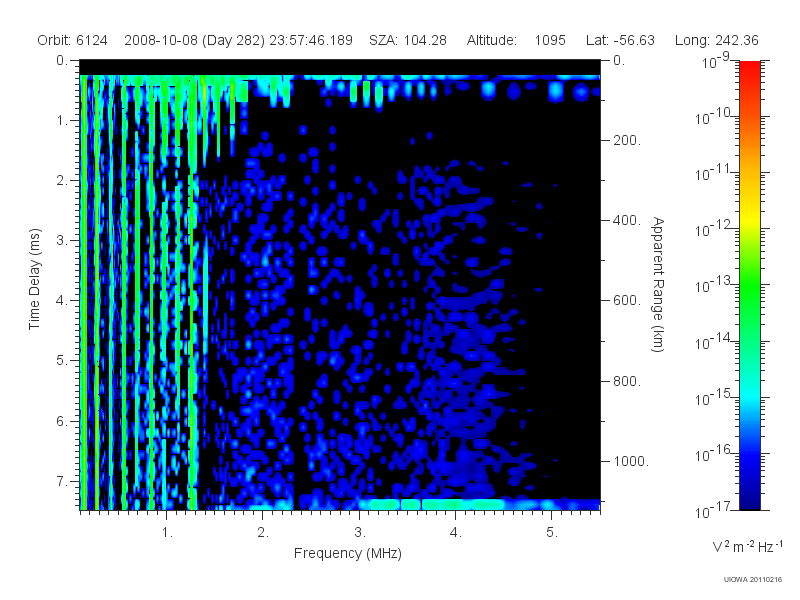800x600 pixels.
Task: Click the Frequency (MHz) axis title
Action: click(347, 554)
